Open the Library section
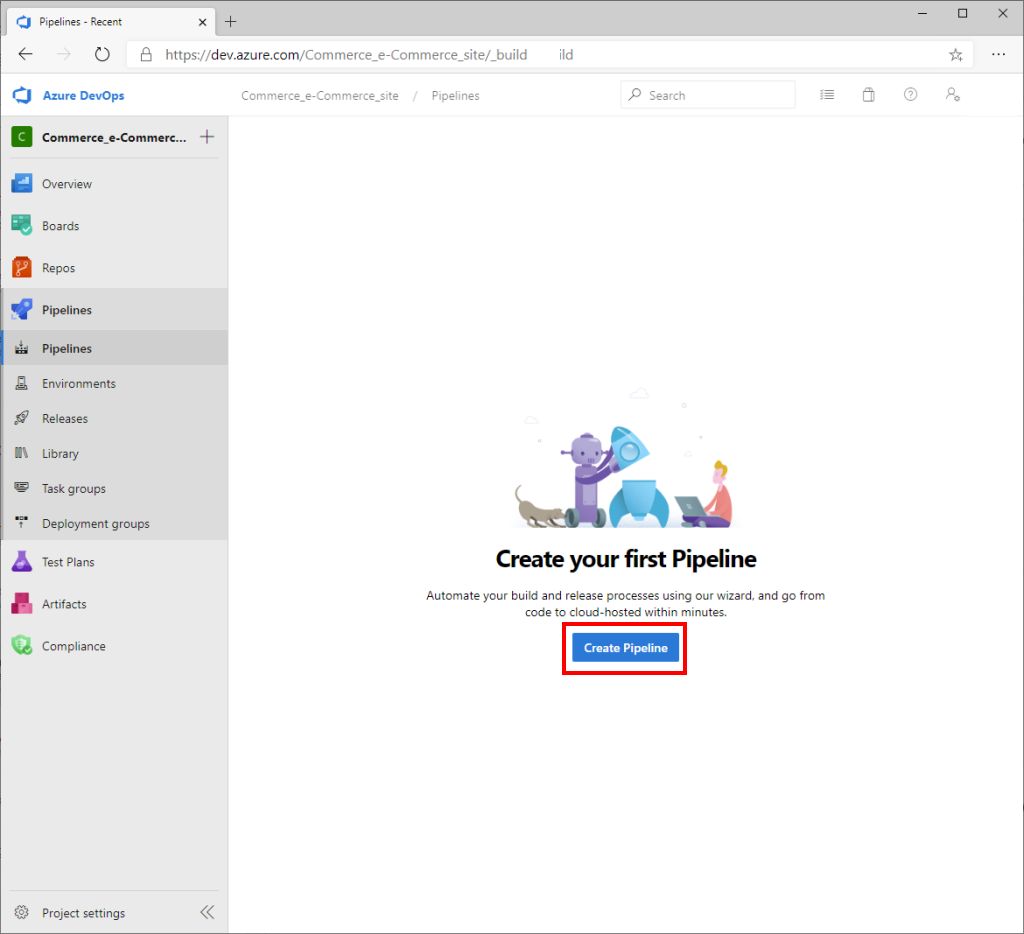Image resolution: width=1024 pixels, height=934 pixels. (x=58, y=453)
